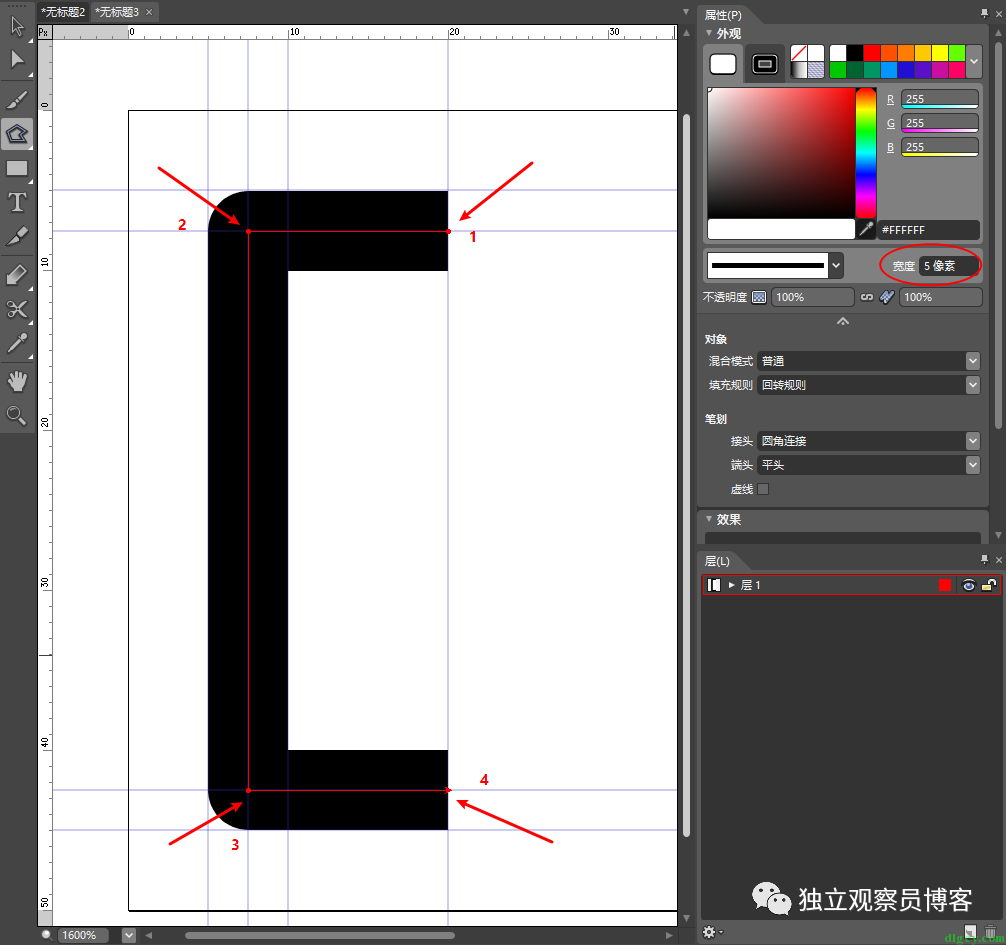Screen dimensions: 1006x945
Task: Click the rainbow hue slider
Action: pos(865,153)
